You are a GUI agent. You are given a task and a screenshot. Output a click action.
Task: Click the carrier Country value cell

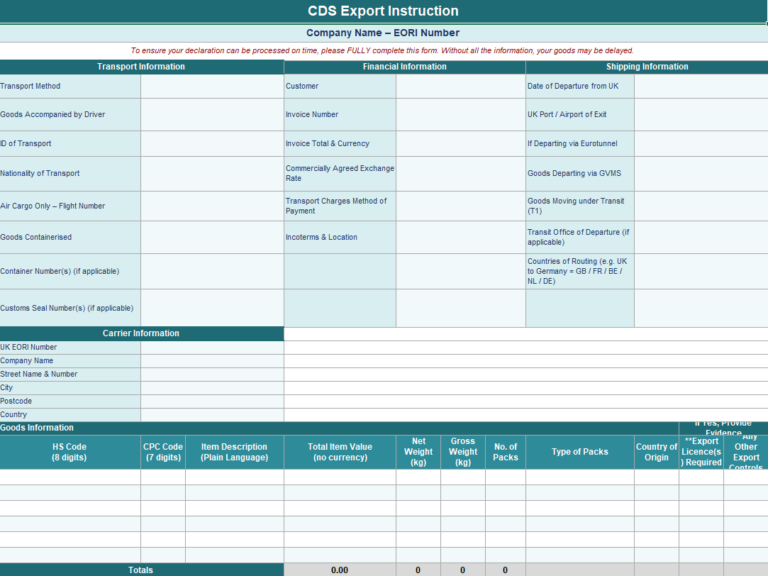212,415
